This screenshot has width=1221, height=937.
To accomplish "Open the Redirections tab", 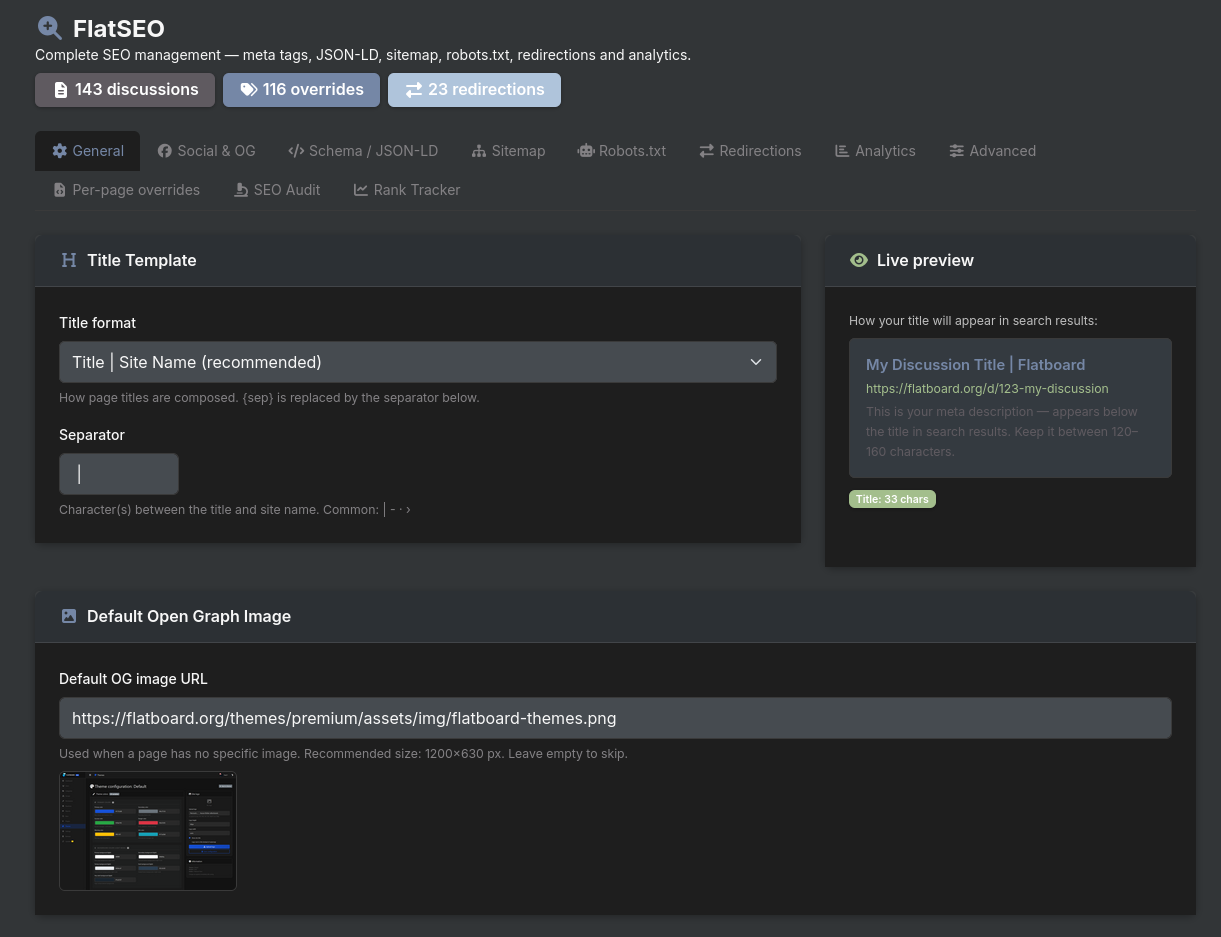I will (750, 151).
